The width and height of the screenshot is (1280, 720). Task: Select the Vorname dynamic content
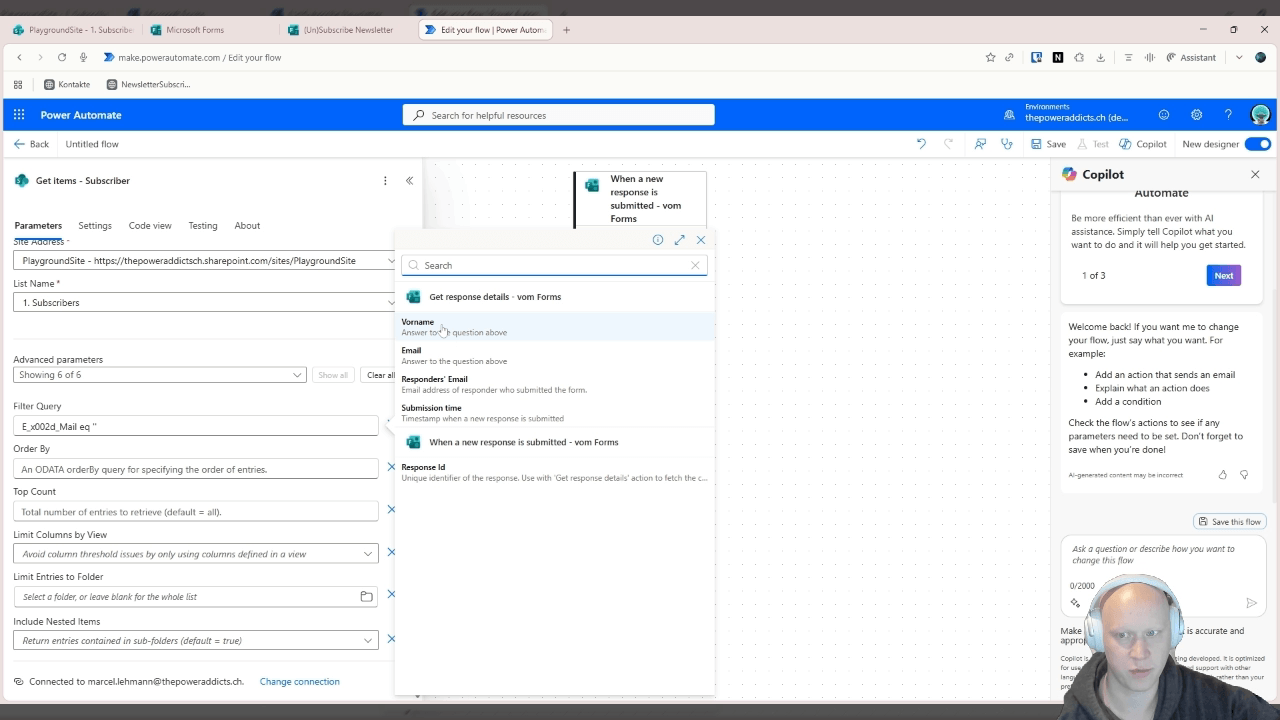coord(556,327)
